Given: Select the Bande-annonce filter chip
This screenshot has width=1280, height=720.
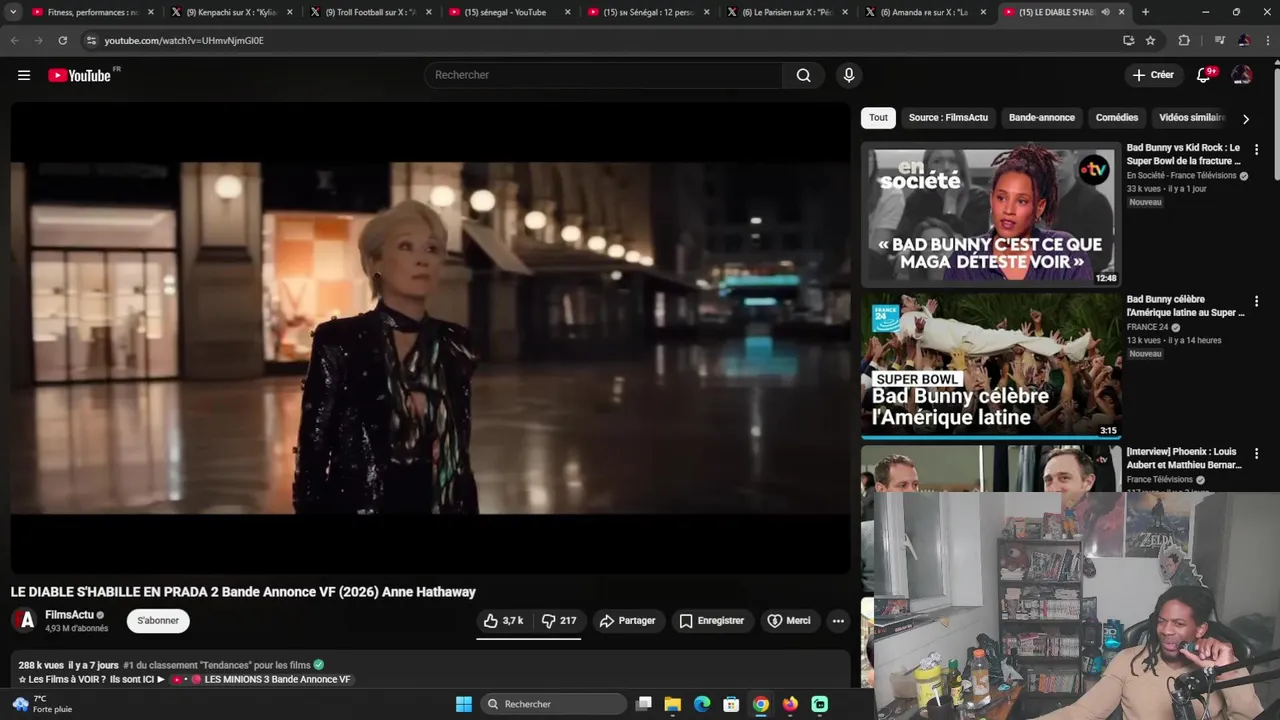Looking at the screenshot, I should coord(1042,117).
